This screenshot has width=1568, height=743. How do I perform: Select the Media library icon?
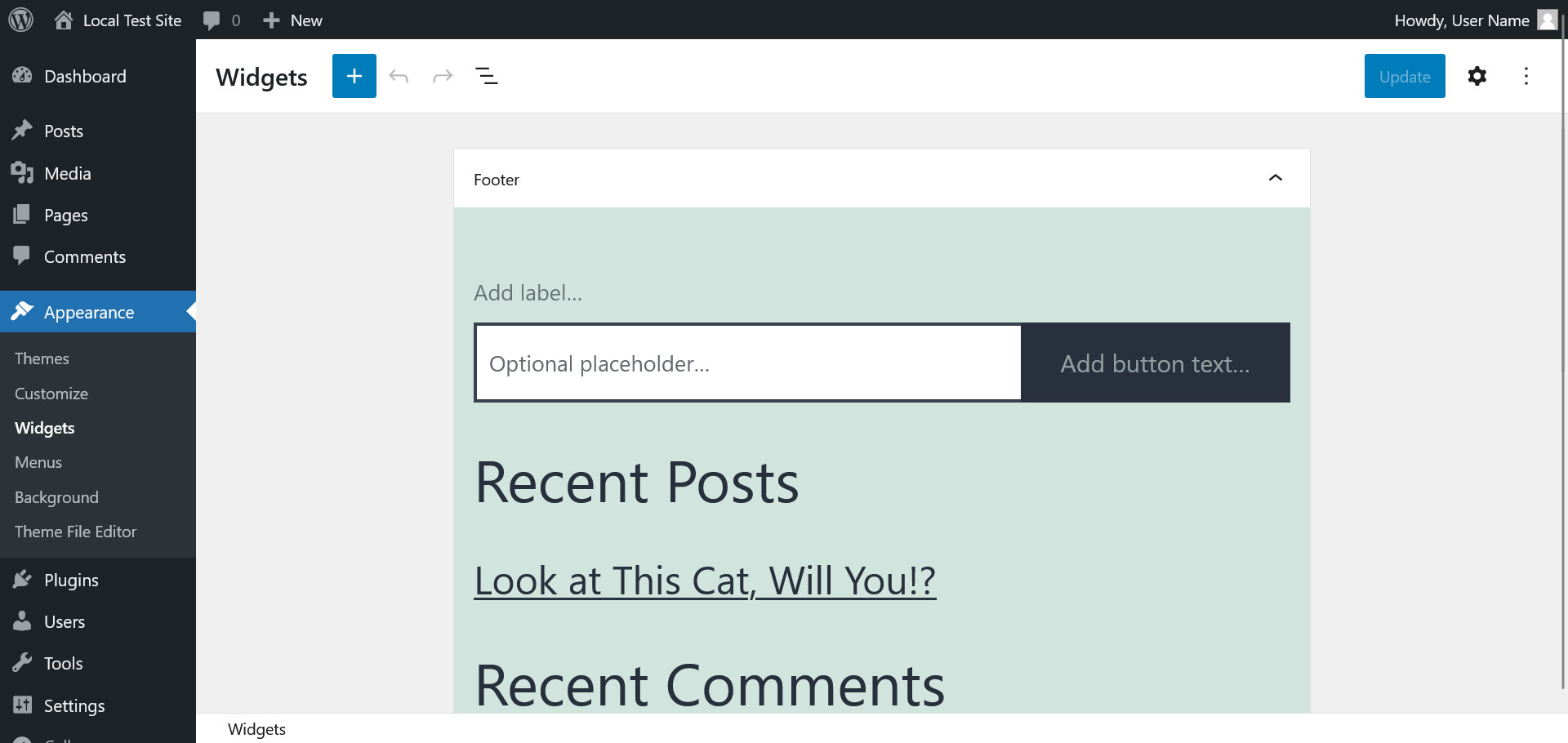[x=23, y=172]
